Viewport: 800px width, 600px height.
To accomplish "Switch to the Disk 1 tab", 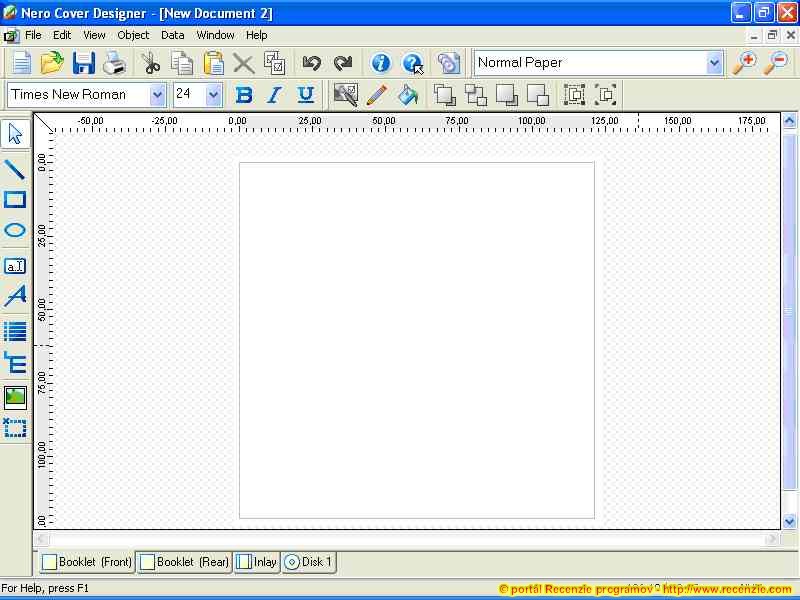I will [x=308, y=562].
